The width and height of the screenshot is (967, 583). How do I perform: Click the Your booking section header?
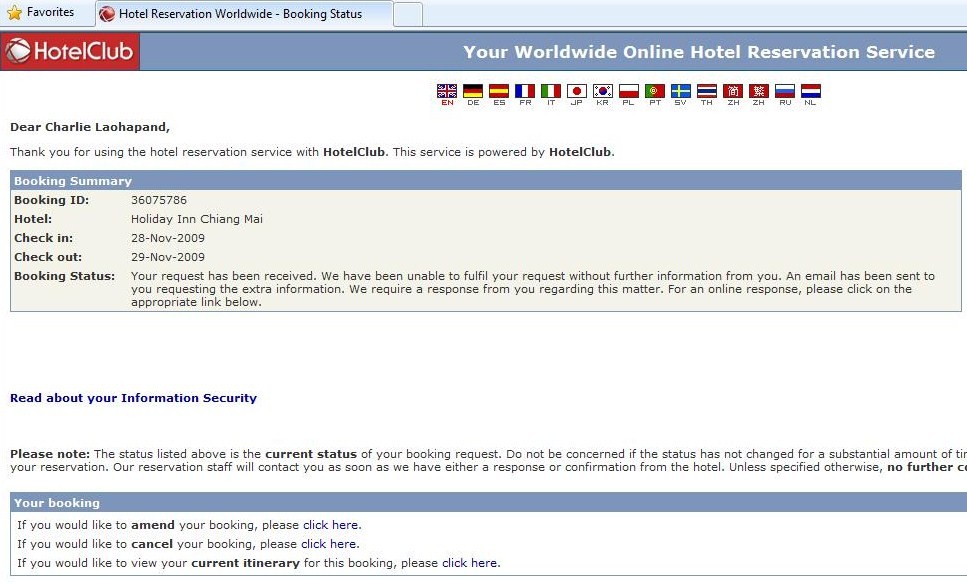coord(488,503)
